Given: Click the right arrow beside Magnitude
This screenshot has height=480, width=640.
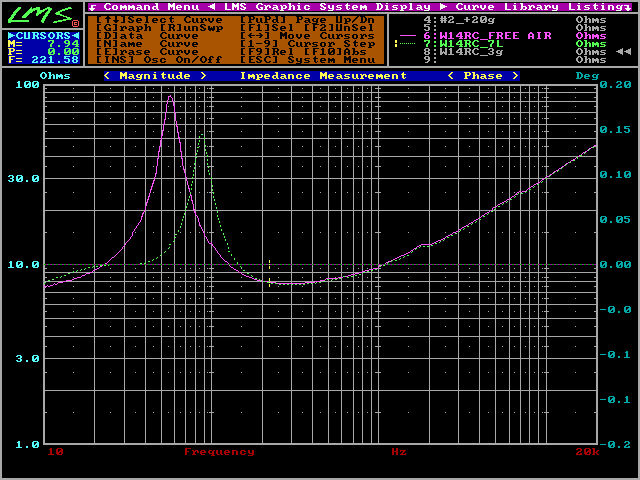Looking at the screenshot, I should point(203,76).
